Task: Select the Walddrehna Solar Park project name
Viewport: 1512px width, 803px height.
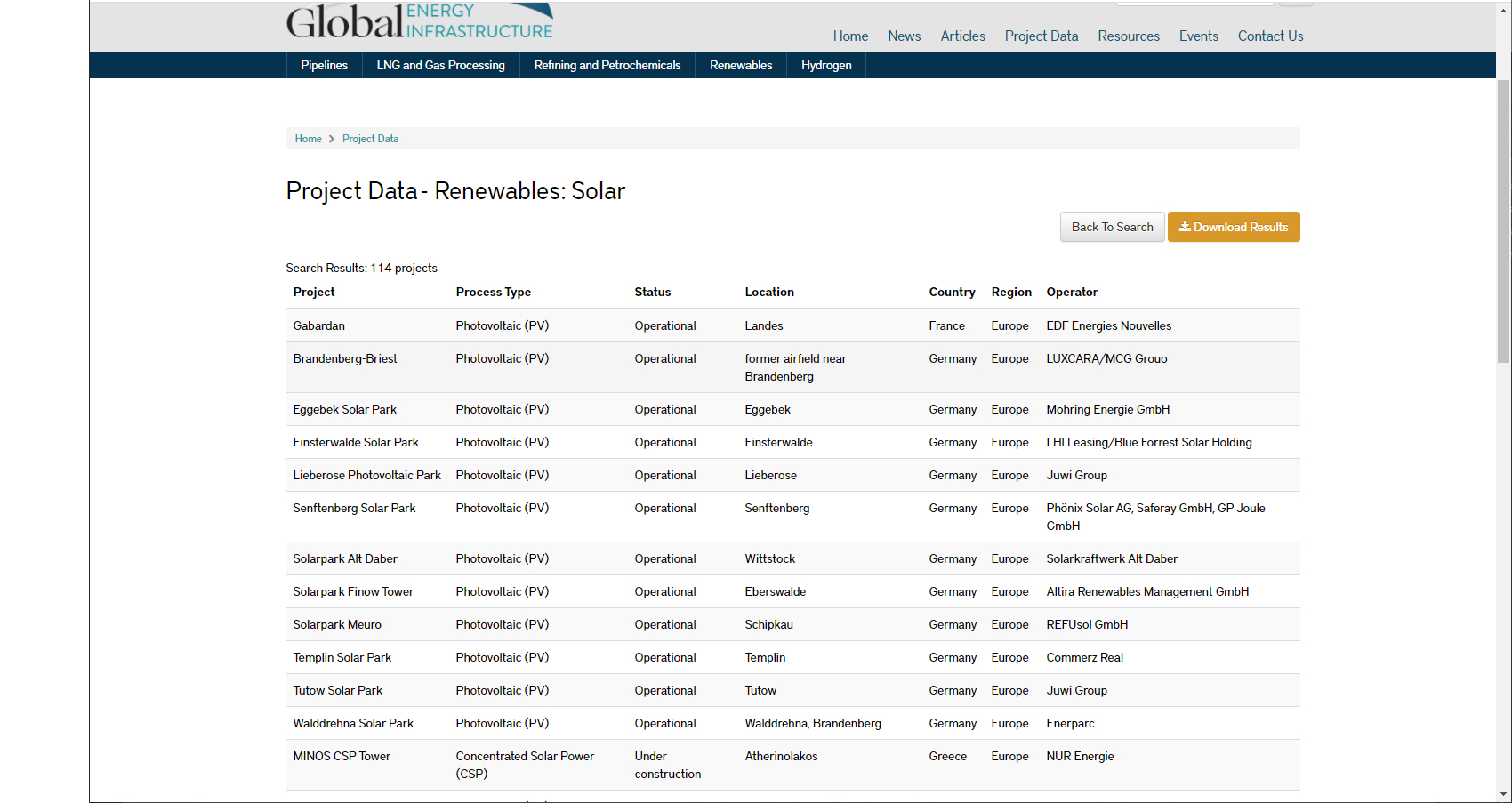Action: [x=353, y=723]
